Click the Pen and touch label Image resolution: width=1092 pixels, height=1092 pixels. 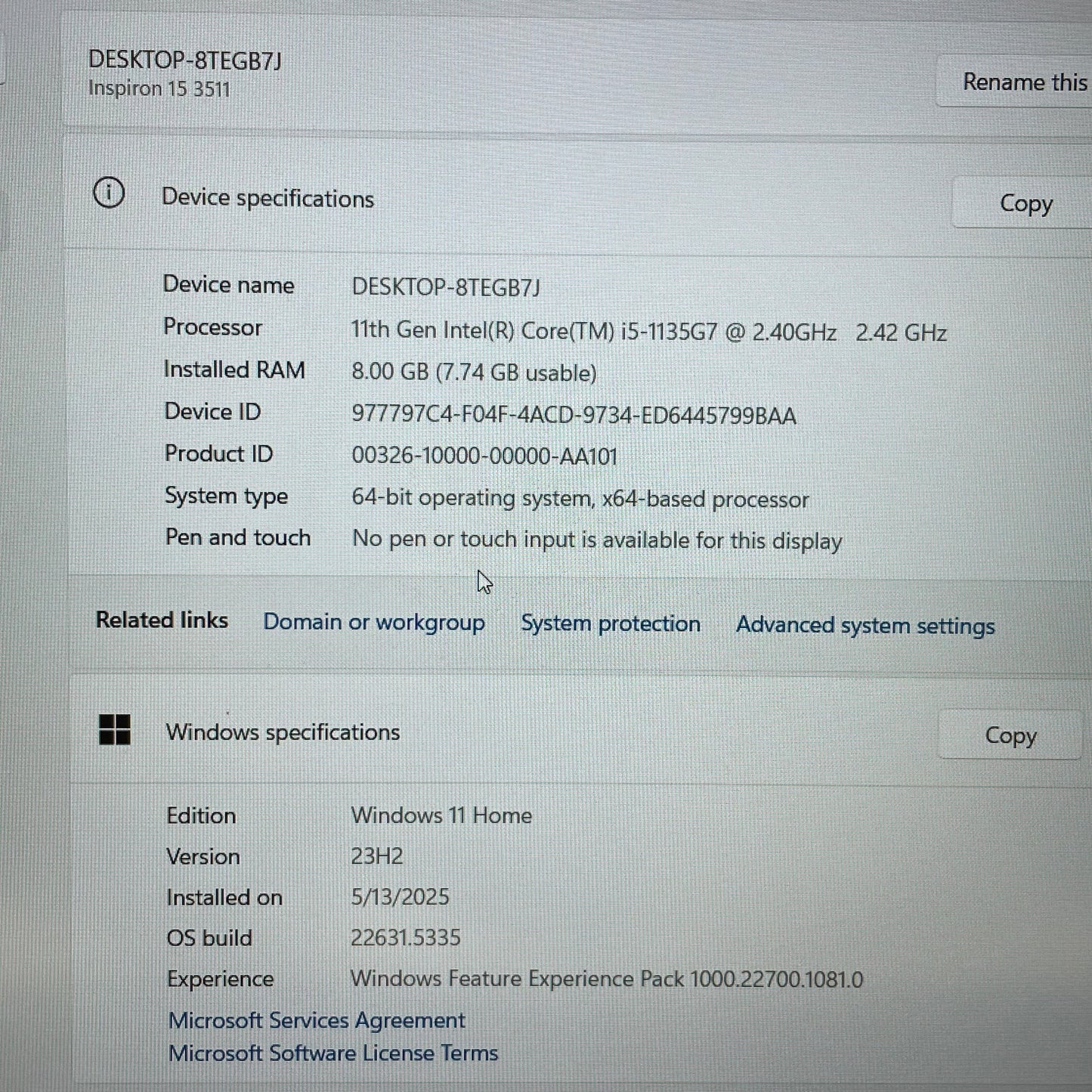238,537
